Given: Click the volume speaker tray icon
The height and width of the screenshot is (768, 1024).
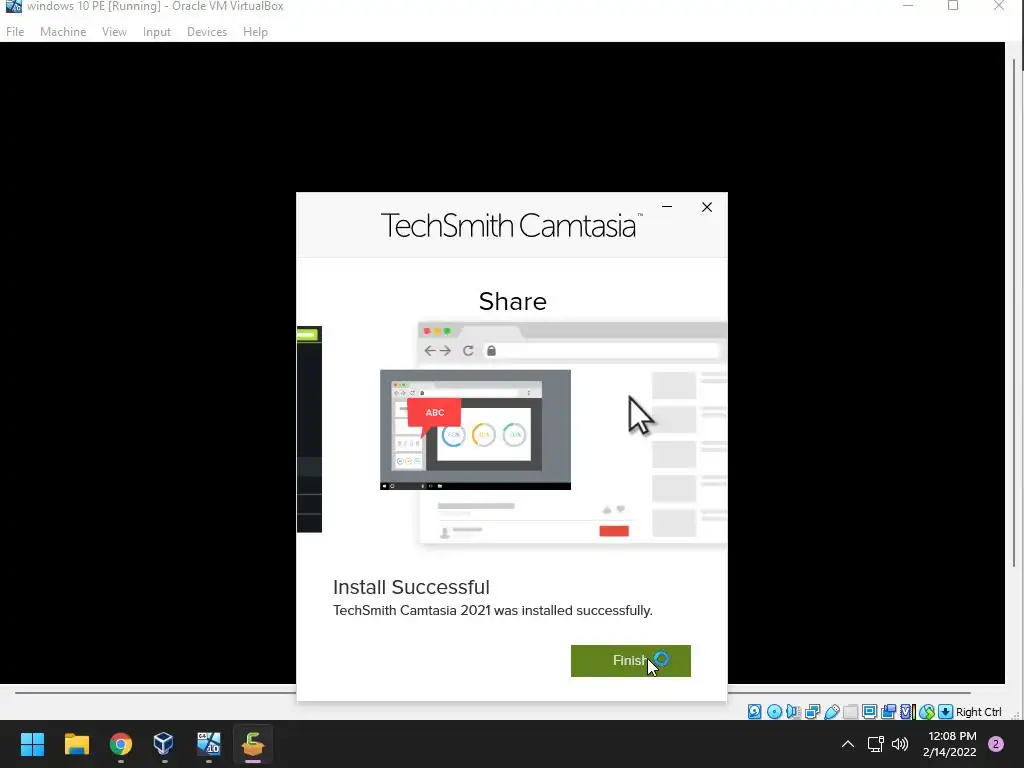Looking at the screenshot, I should (900, 744).
